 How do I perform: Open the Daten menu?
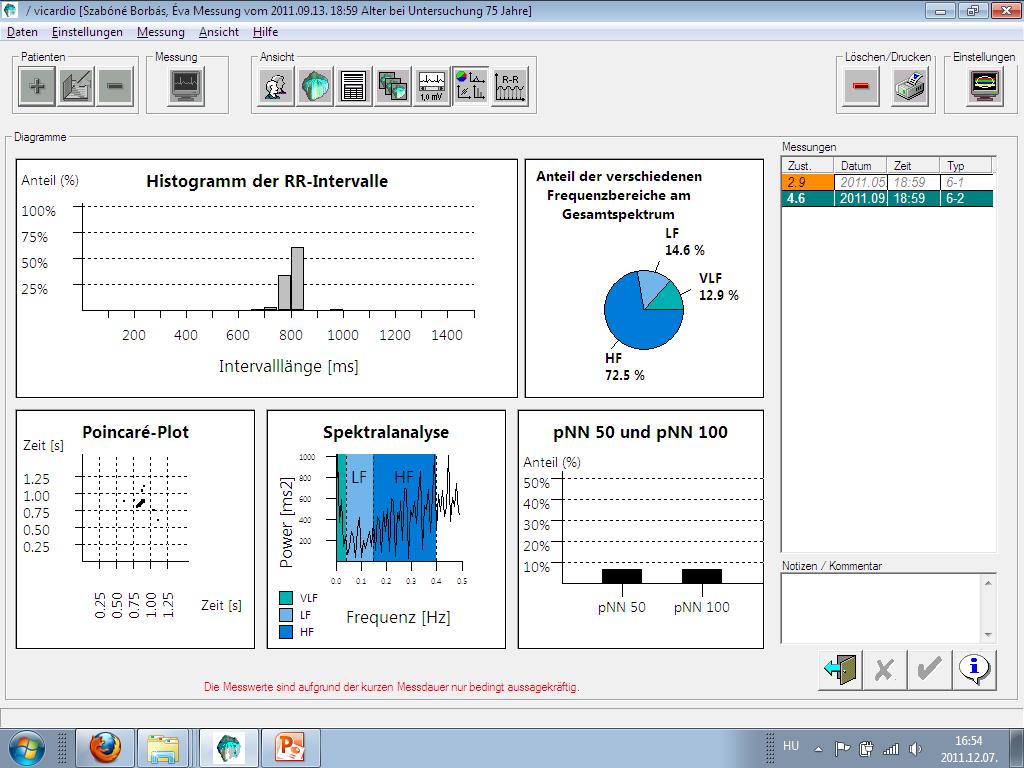point(22,32)
